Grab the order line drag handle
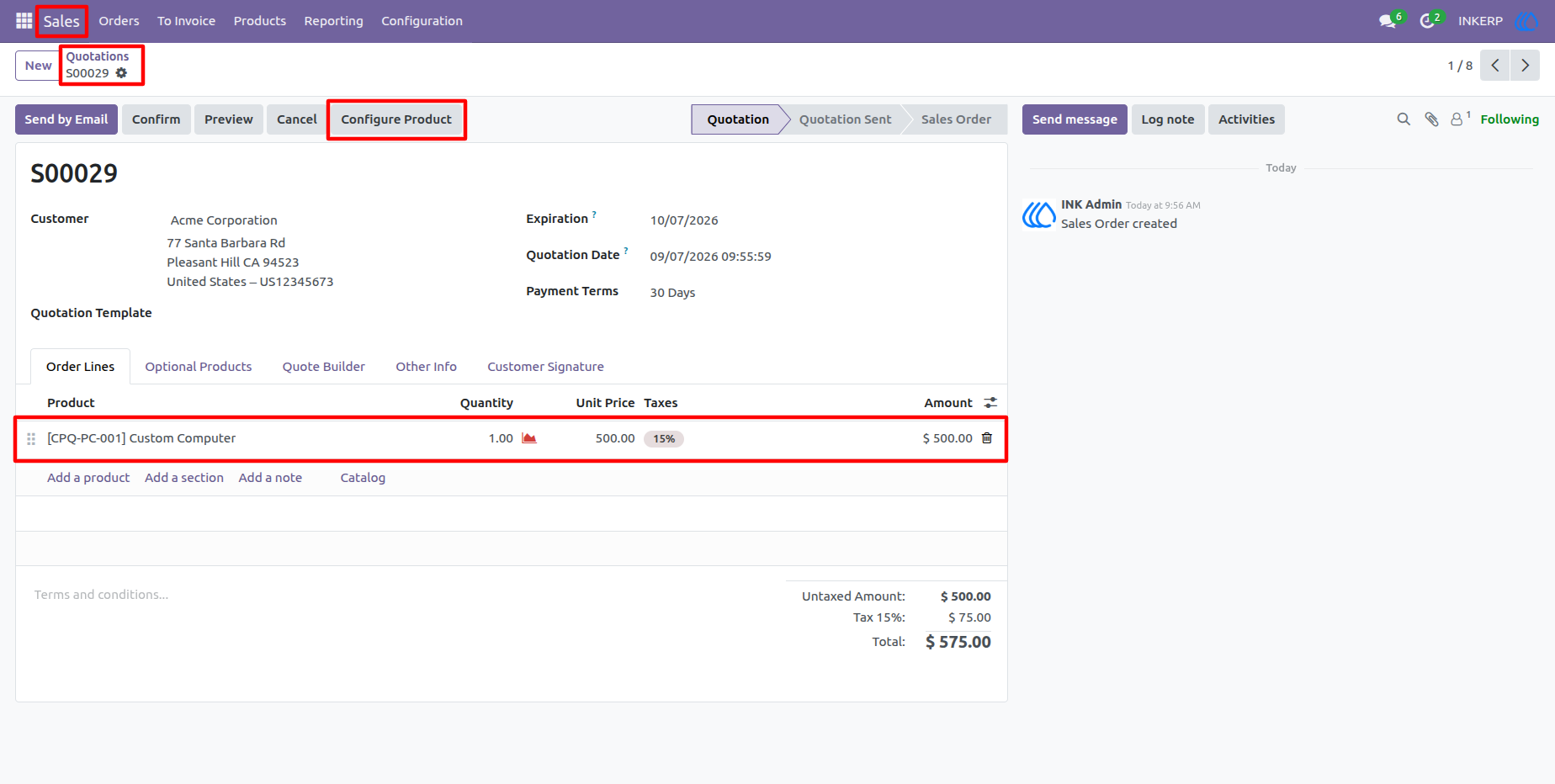The image size is (1555, 784). 31,439
